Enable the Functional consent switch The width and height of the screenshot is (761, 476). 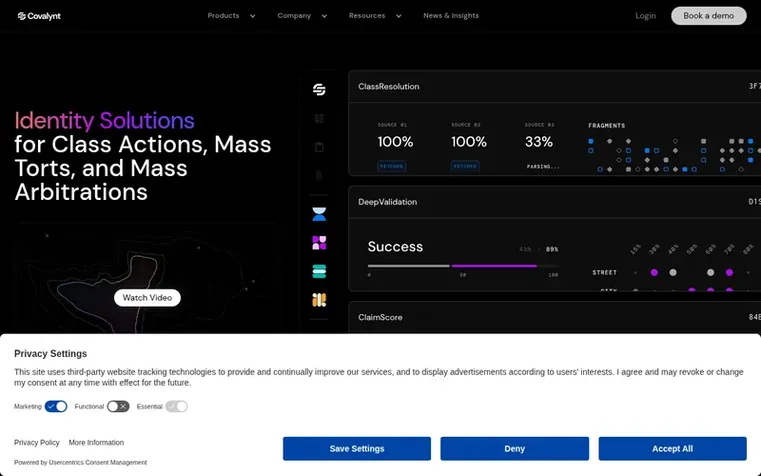click(x=118, y=406)
